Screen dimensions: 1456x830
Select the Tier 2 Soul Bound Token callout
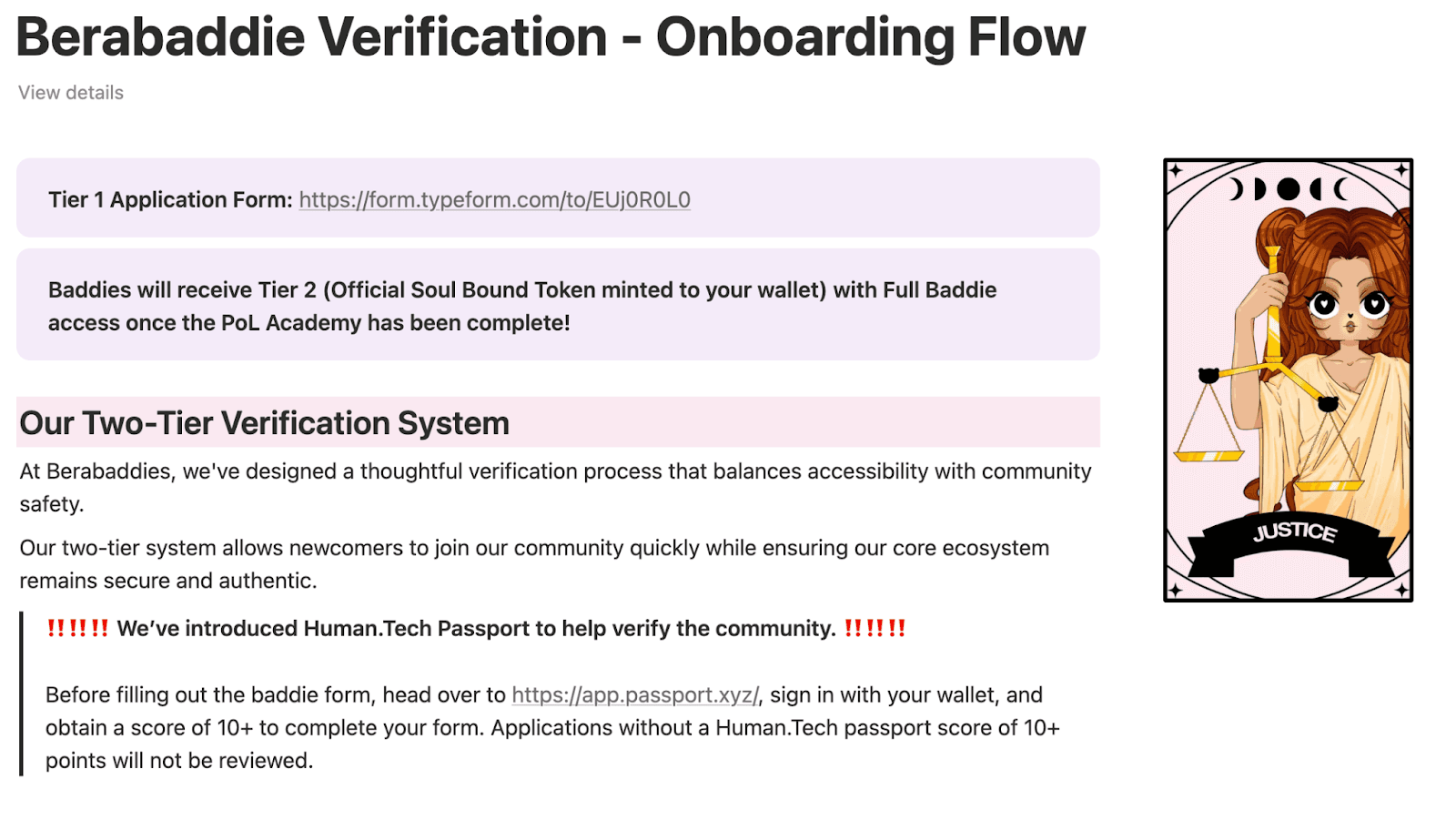[558, 305]
